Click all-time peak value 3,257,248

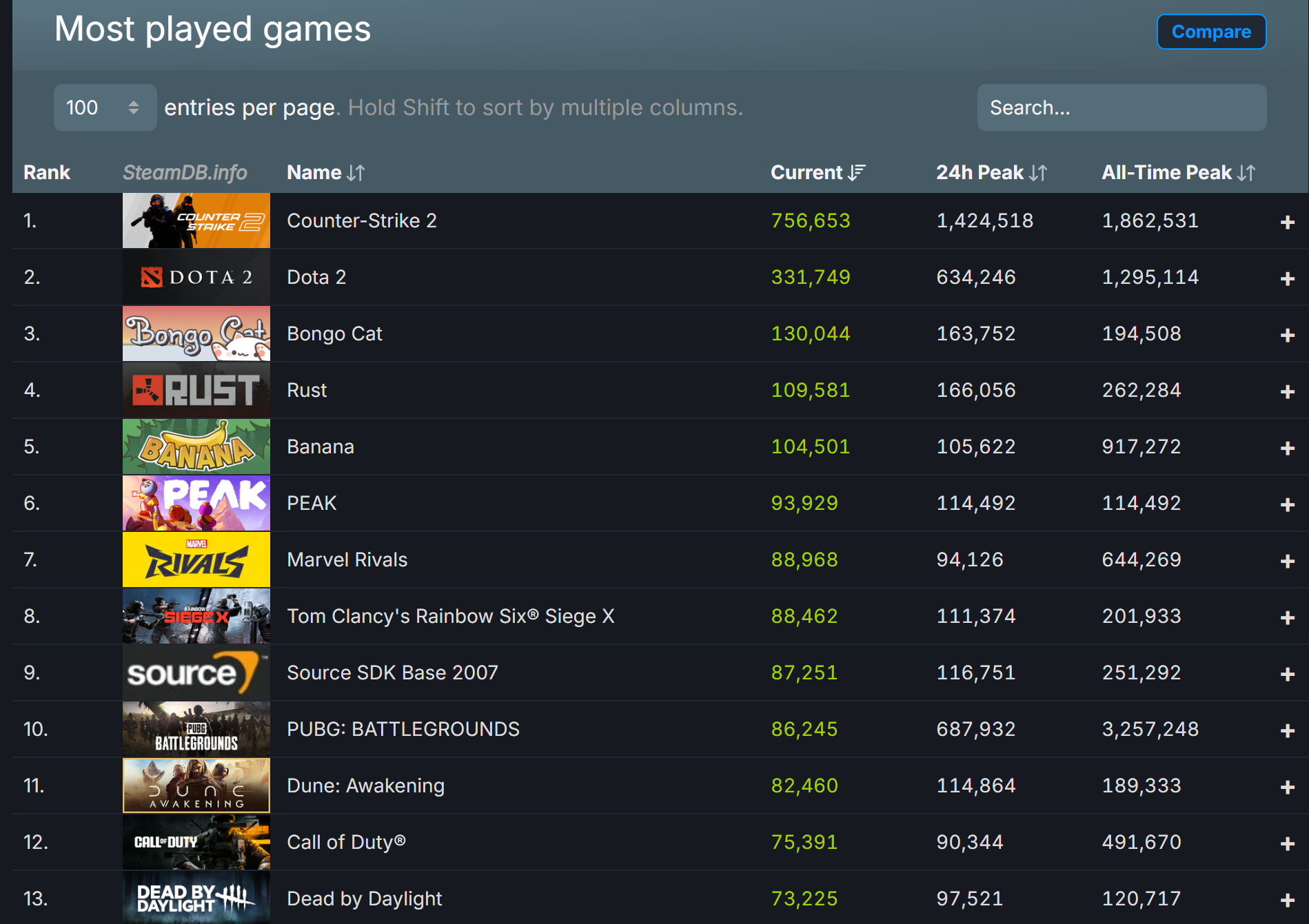[1150, 729]
